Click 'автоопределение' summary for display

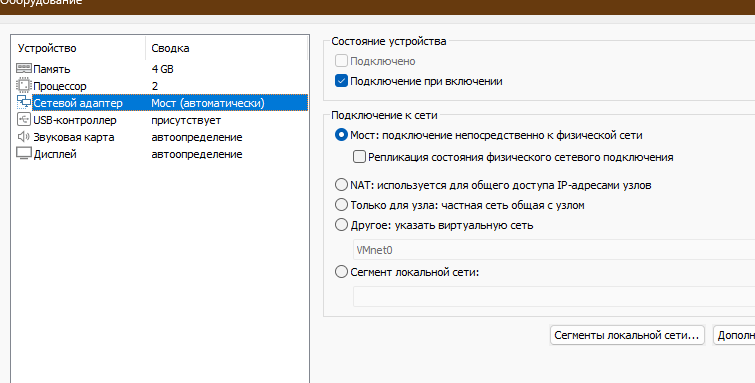tap(196, 154)
